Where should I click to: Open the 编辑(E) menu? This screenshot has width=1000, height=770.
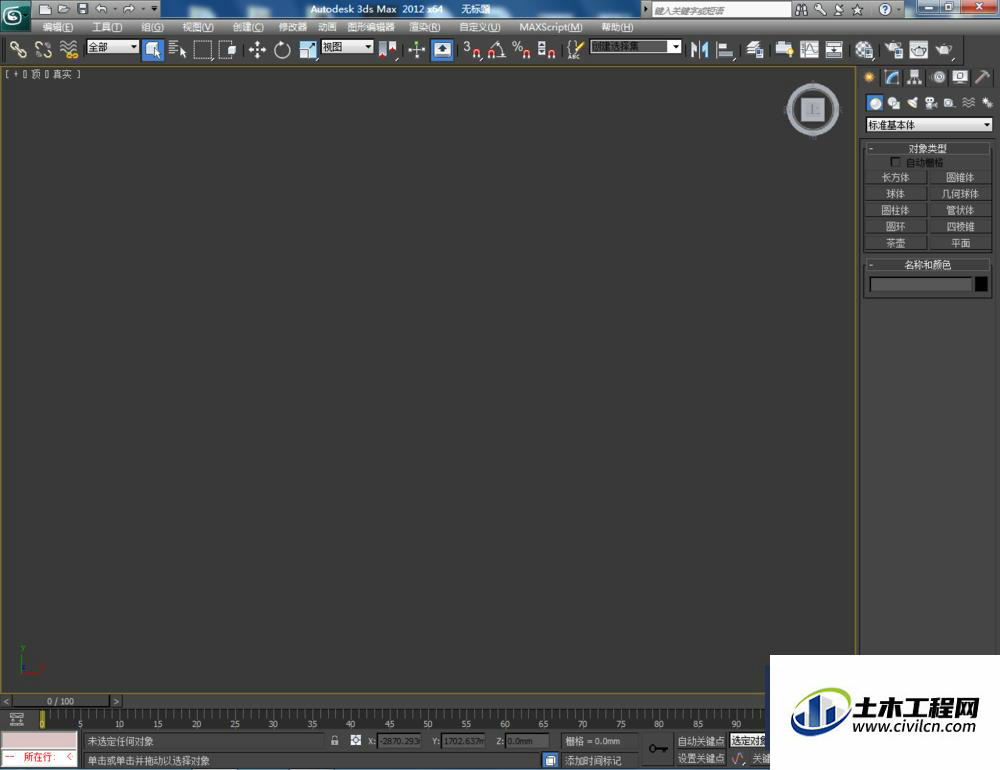point(58,27)
